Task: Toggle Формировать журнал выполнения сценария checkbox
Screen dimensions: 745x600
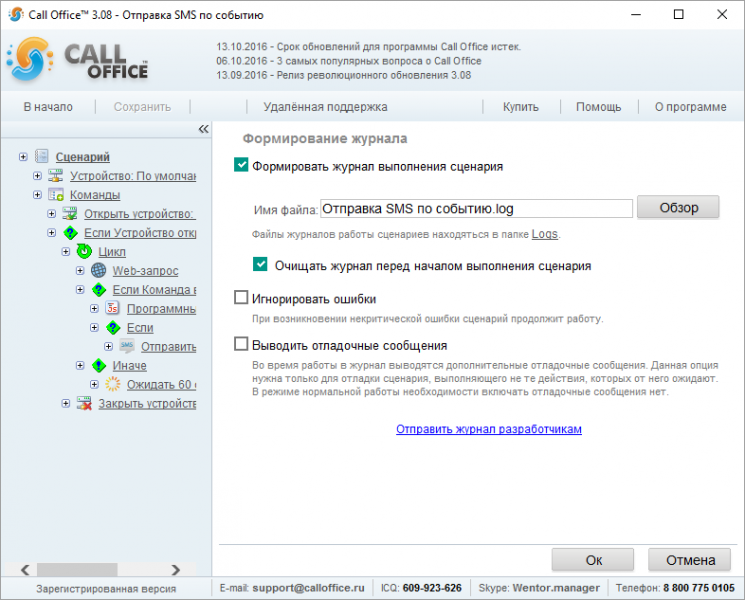Action: 241,165
